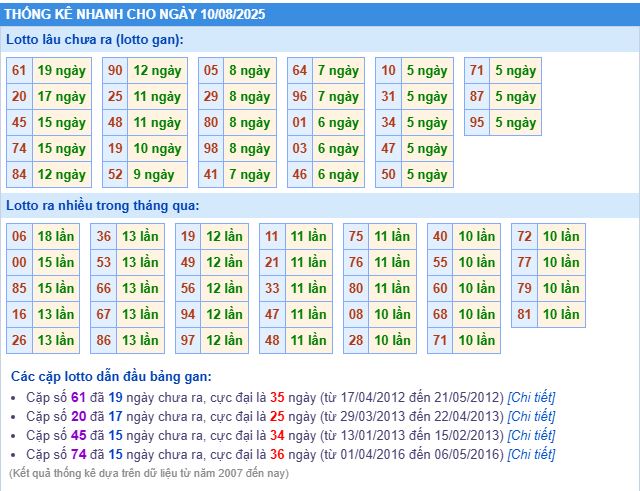
Task: Select number 87 cell
Action: pyautogui.click(x=477, y=97)
